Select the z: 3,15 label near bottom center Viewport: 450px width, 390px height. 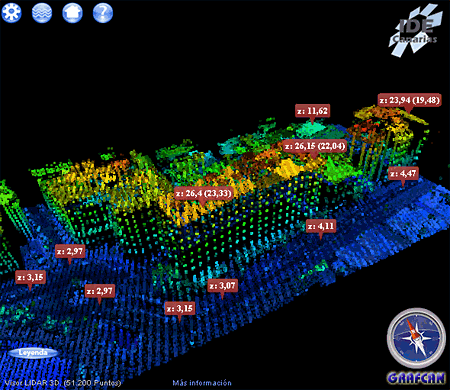(180, 308)
